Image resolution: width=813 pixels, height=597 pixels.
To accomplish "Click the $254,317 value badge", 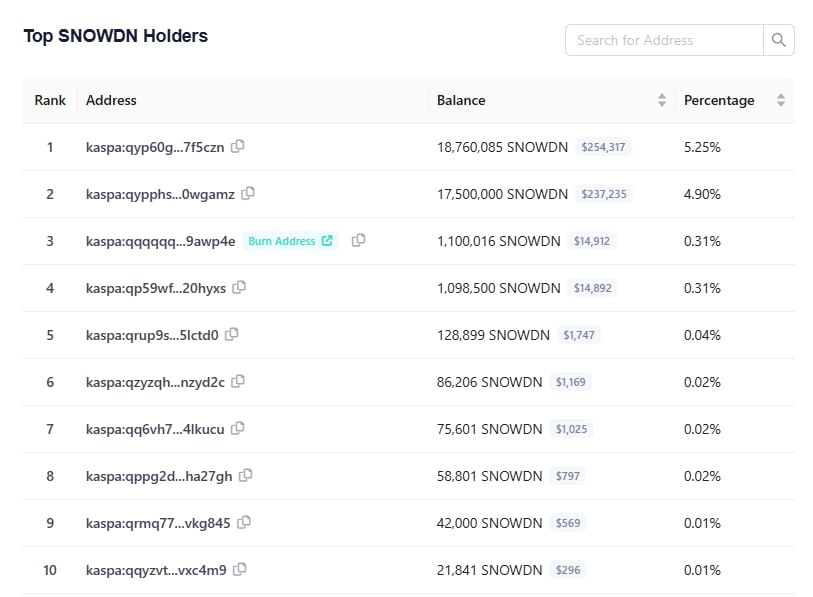I will click(603, 147).
